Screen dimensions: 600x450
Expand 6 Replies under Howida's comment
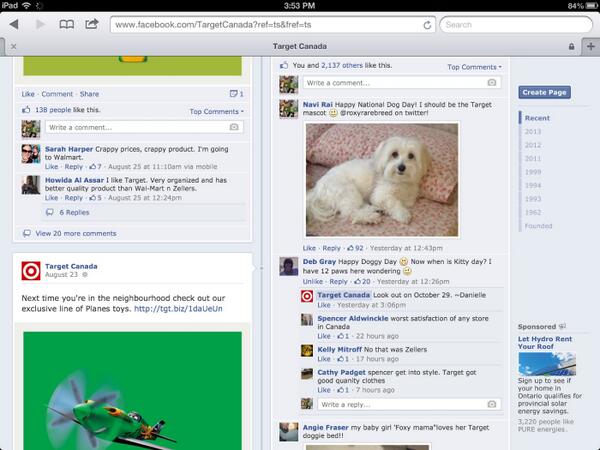tap(74, 212)
